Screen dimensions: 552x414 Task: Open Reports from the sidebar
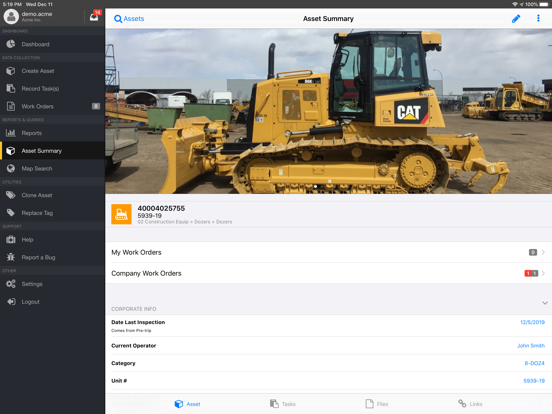(52, 133)
